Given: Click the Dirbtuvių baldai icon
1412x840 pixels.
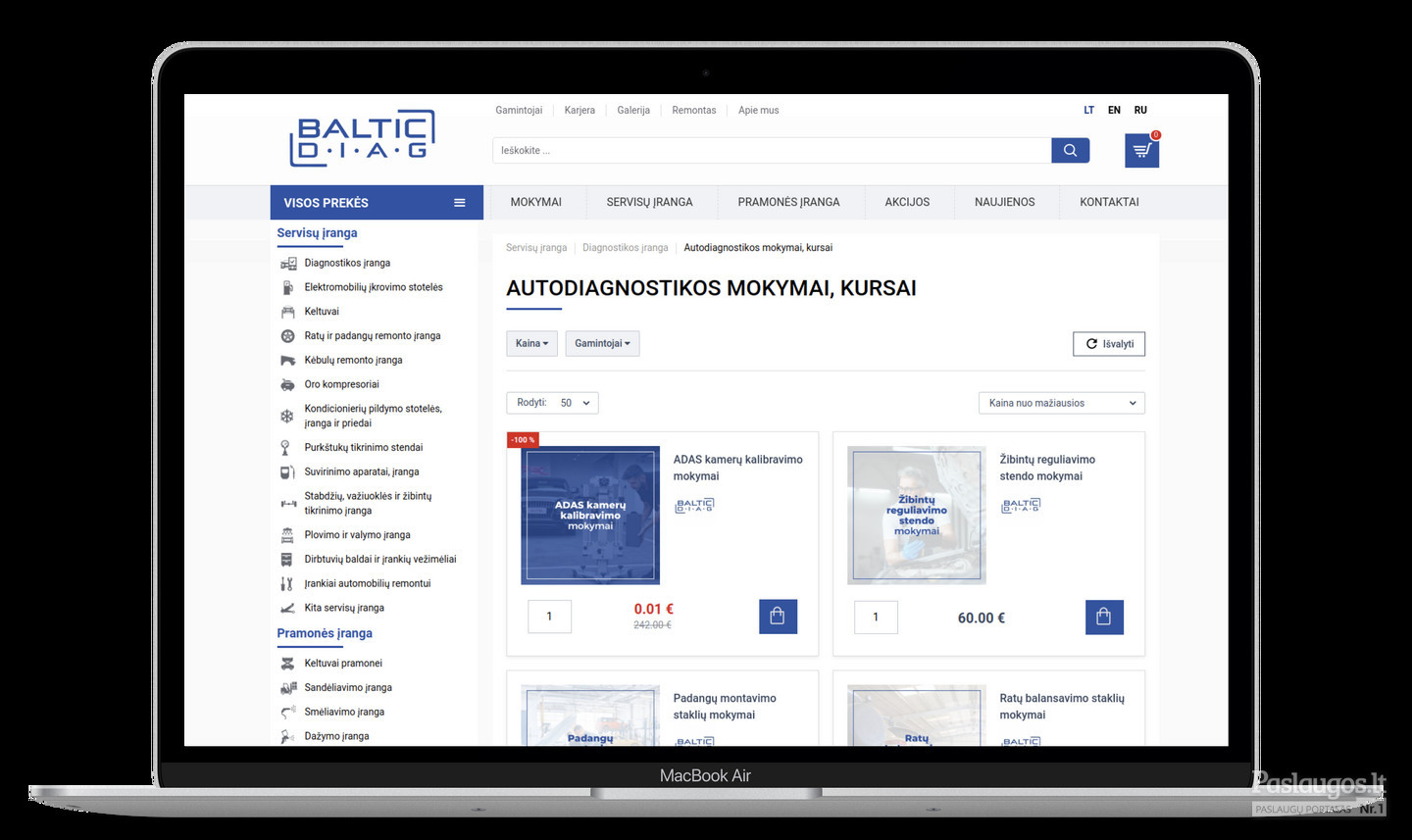Looking at the screenshot, I should [287, 560].
